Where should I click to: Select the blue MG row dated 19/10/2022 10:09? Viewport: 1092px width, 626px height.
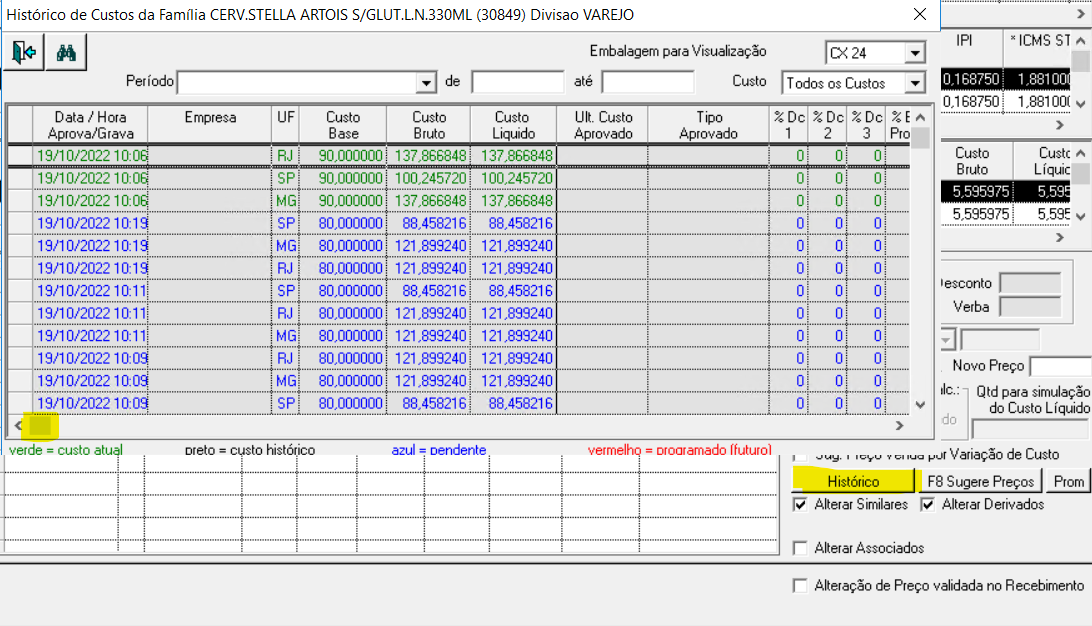459,381
